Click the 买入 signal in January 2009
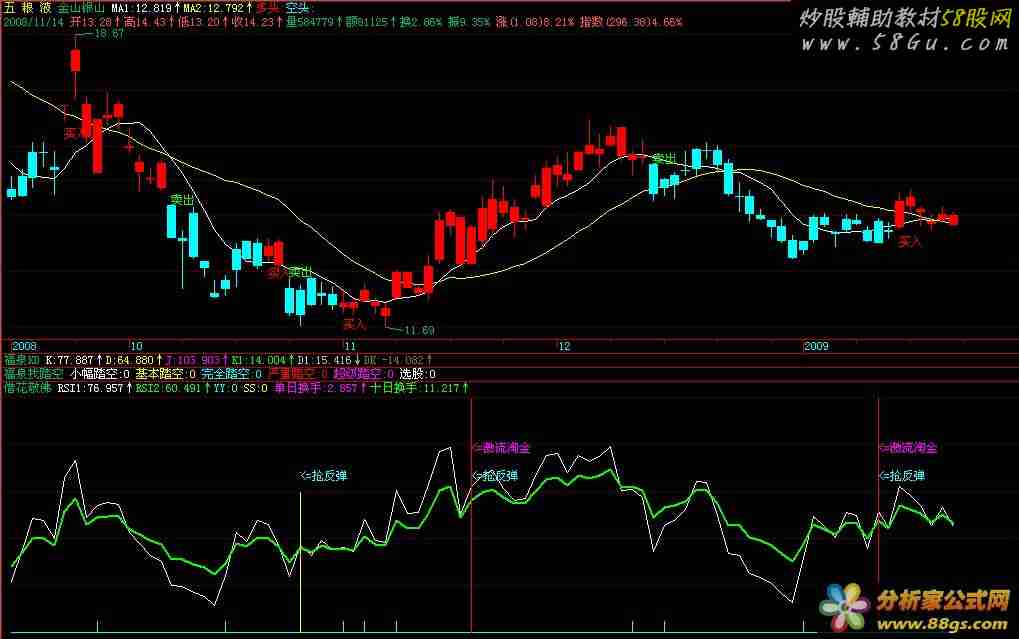1019x639 pixels. pos(910,242)
